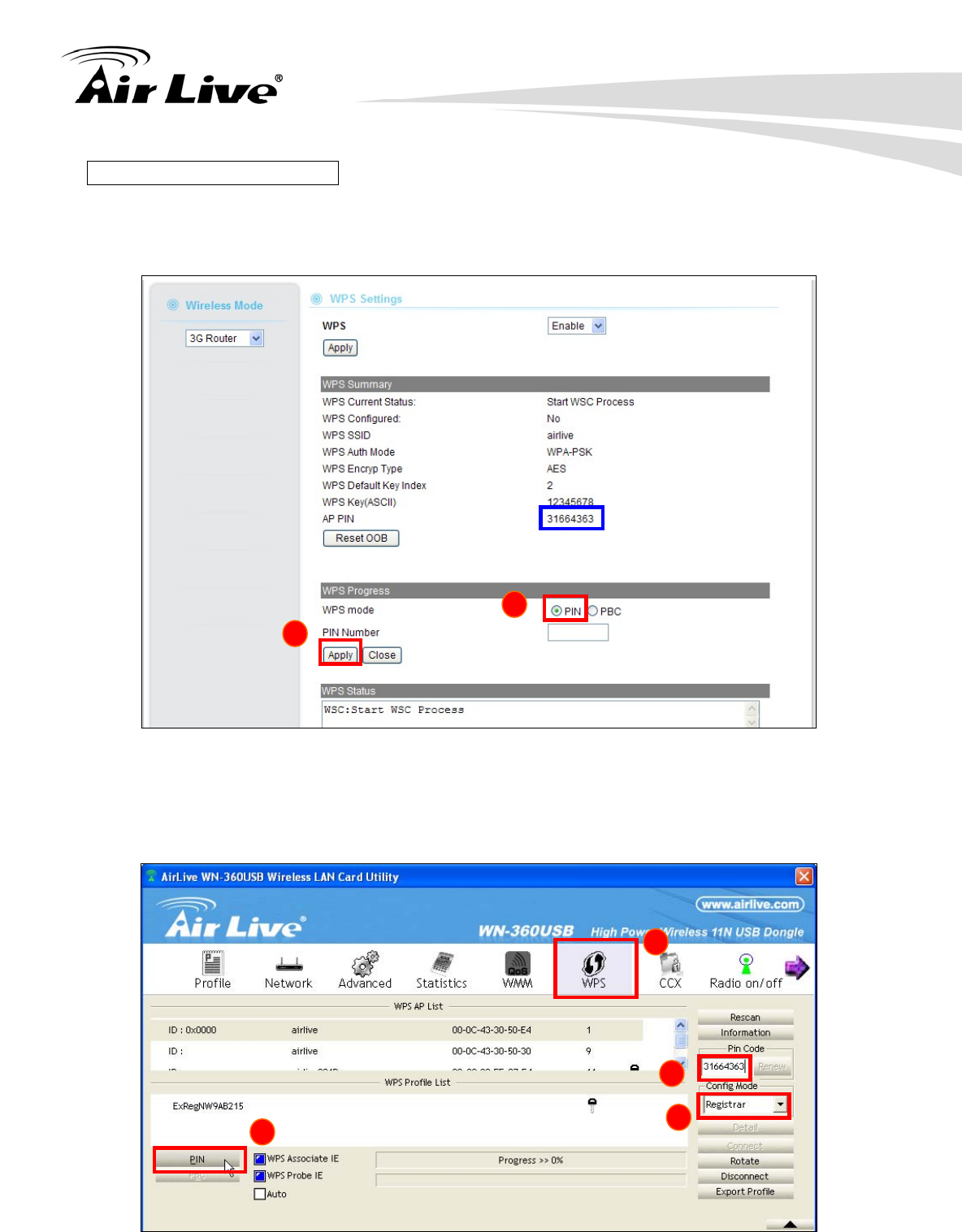962x1232 pixels.
Task: Click the Pin Code field showing 31664363
Action: (x=725, y=1066)
